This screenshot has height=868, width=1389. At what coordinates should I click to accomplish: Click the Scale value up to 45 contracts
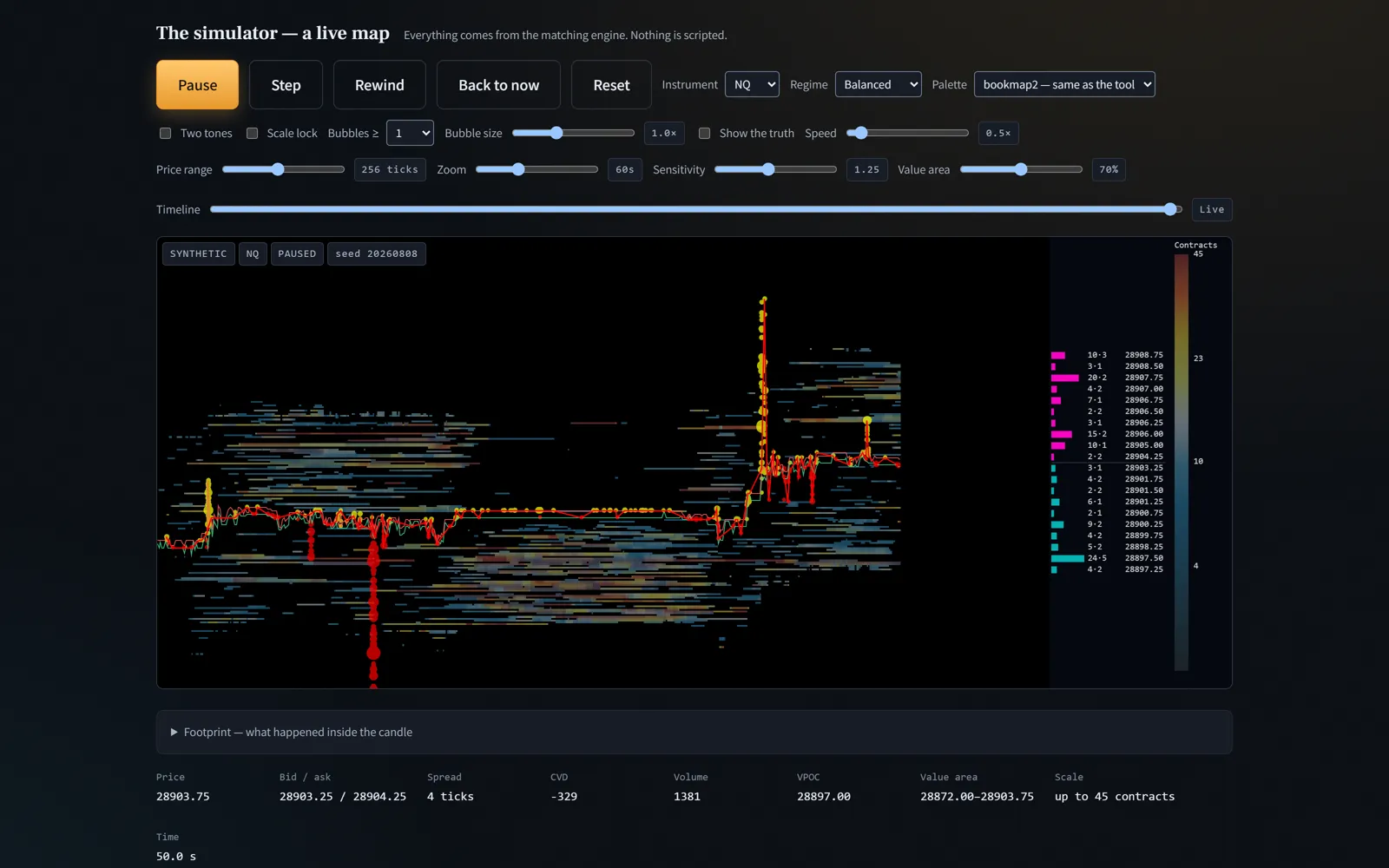(1115, 796)
